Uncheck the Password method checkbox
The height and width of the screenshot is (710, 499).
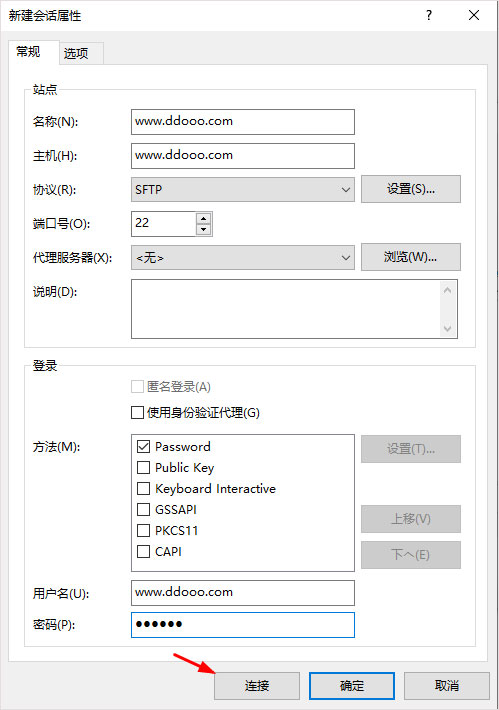point(144,446)
